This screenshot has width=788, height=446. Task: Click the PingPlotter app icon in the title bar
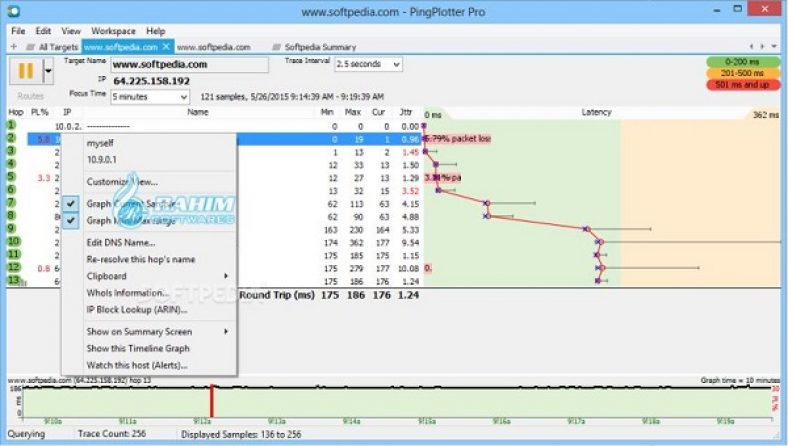14,11
